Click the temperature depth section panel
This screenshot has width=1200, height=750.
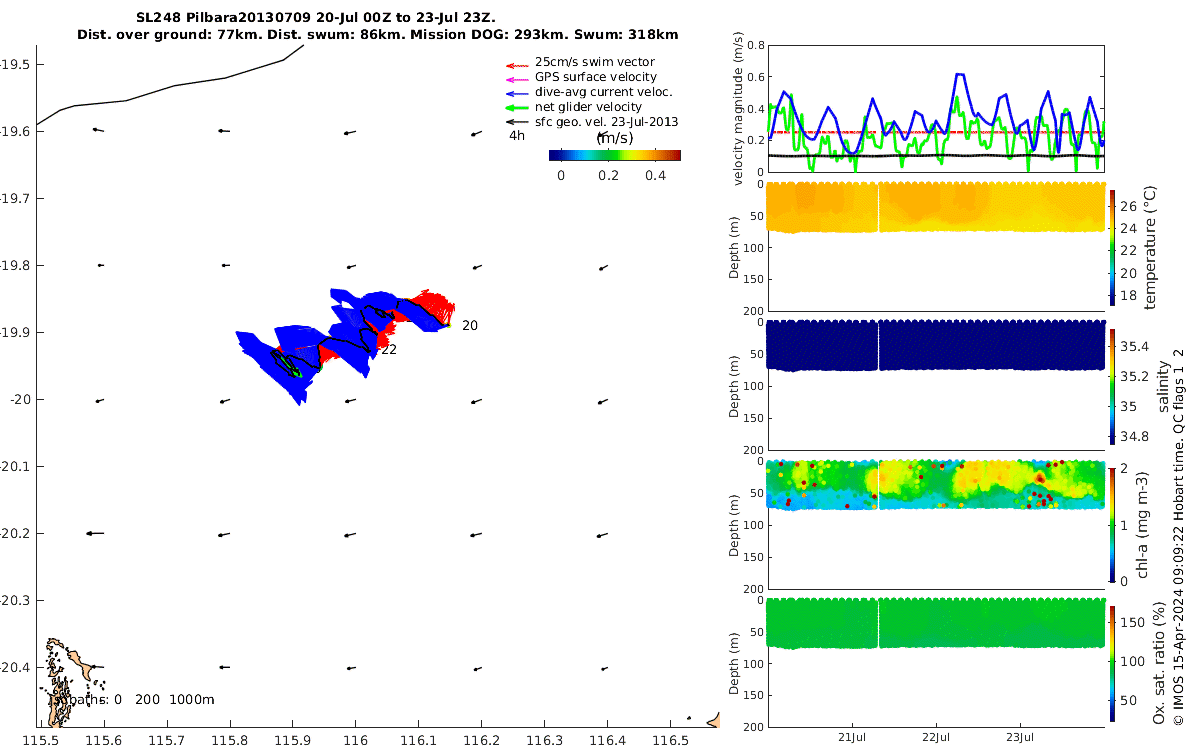(934, 245)
